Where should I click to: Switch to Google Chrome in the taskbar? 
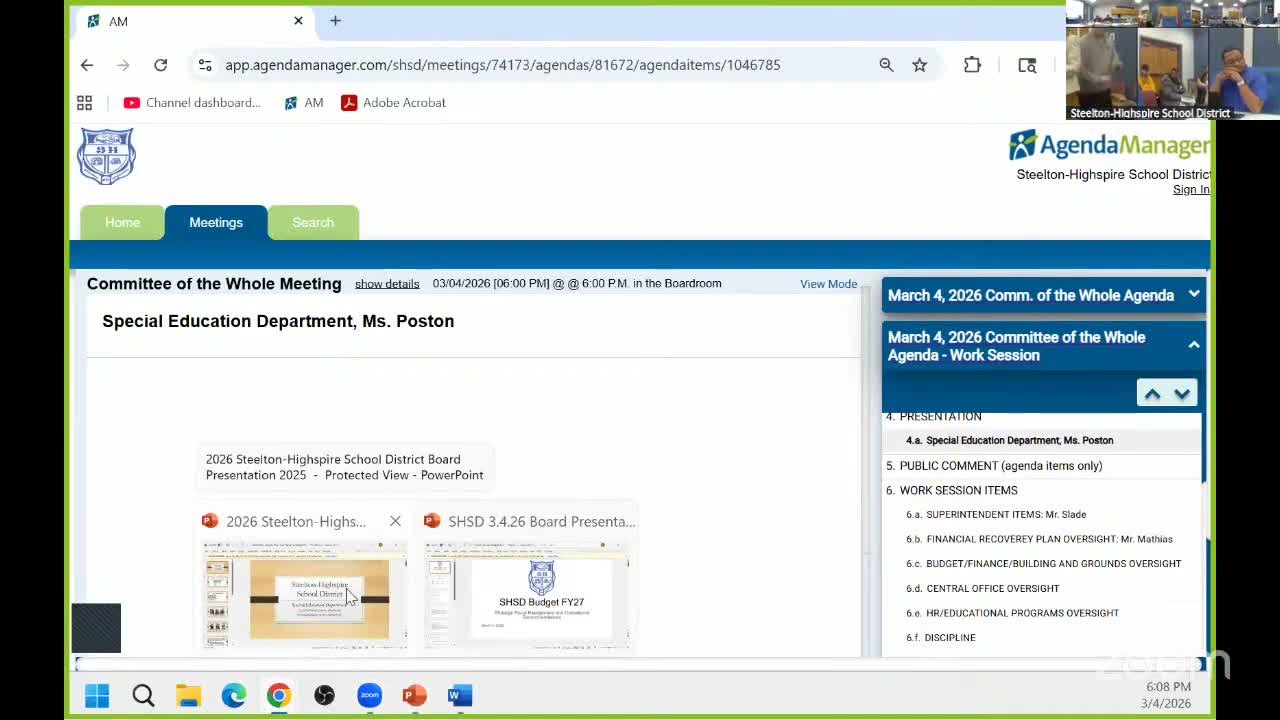[x=279, y=695]
